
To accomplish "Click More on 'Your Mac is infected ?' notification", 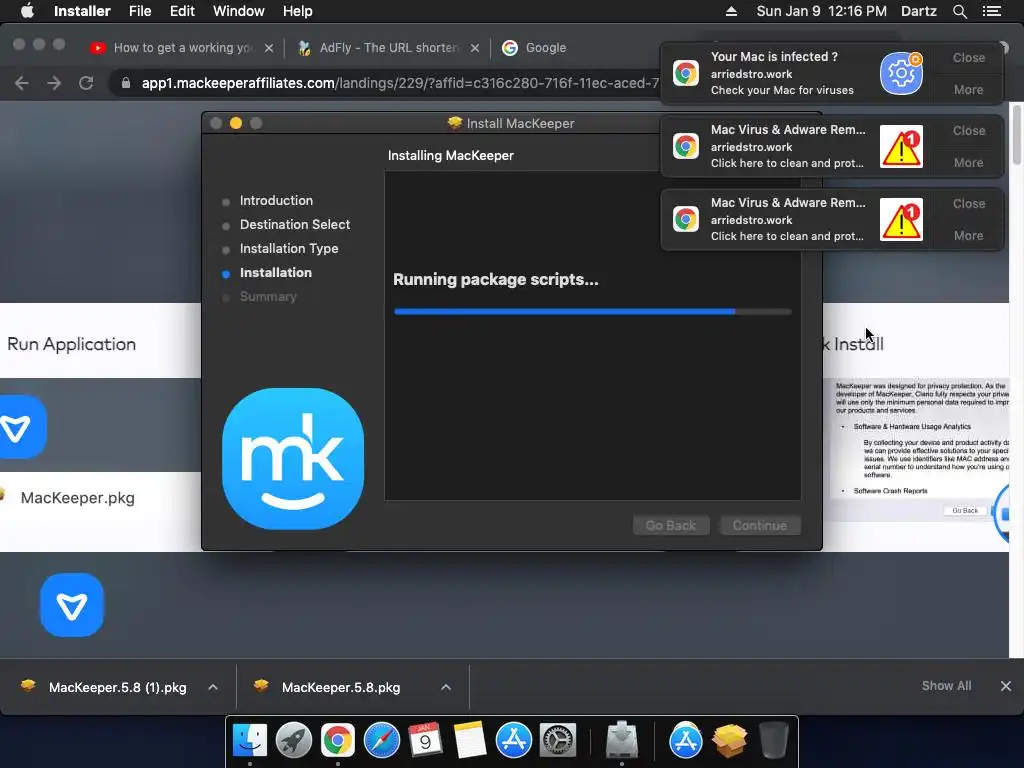I will pyautogui.click(x=968, y=89).
